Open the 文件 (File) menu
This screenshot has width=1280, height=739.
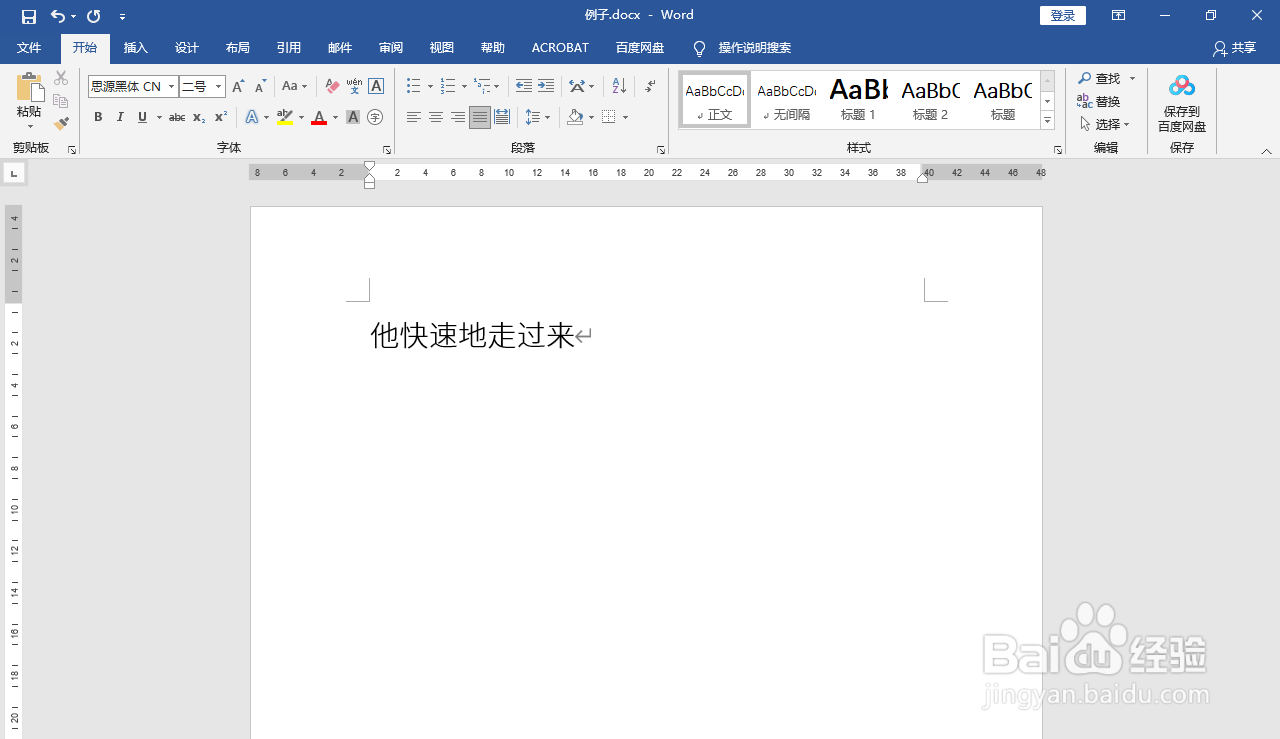pyautogui.click(x=29, y=48)
